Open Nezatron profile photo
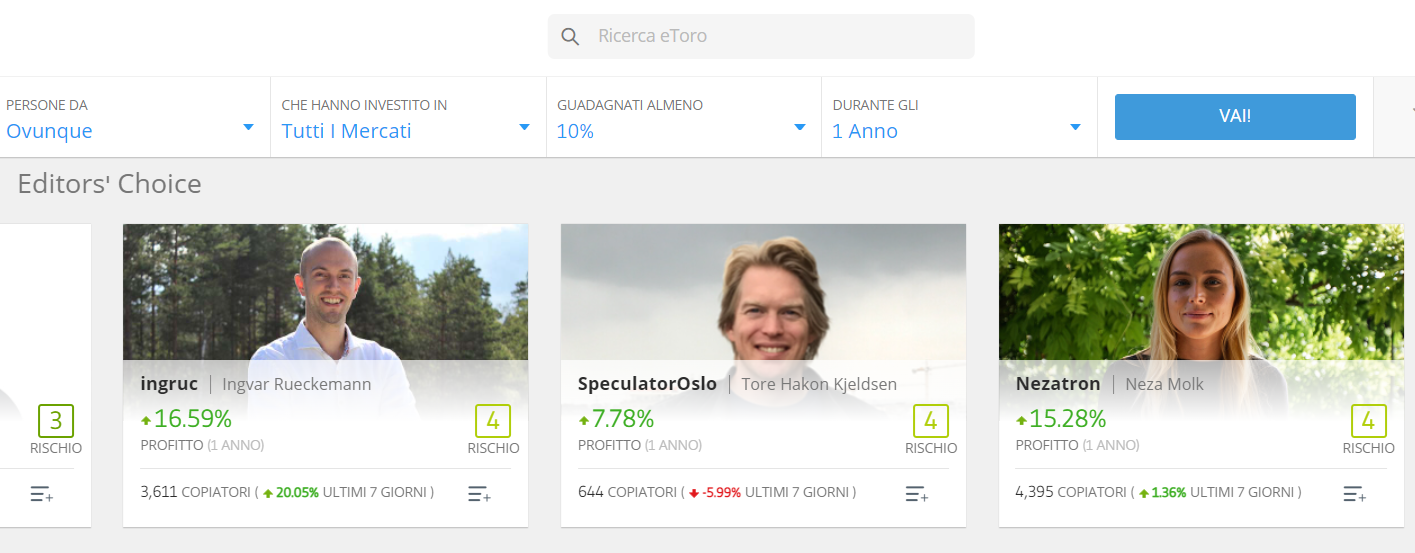Viewport: 1415px width, 553px height. [x=1201, y=292]
